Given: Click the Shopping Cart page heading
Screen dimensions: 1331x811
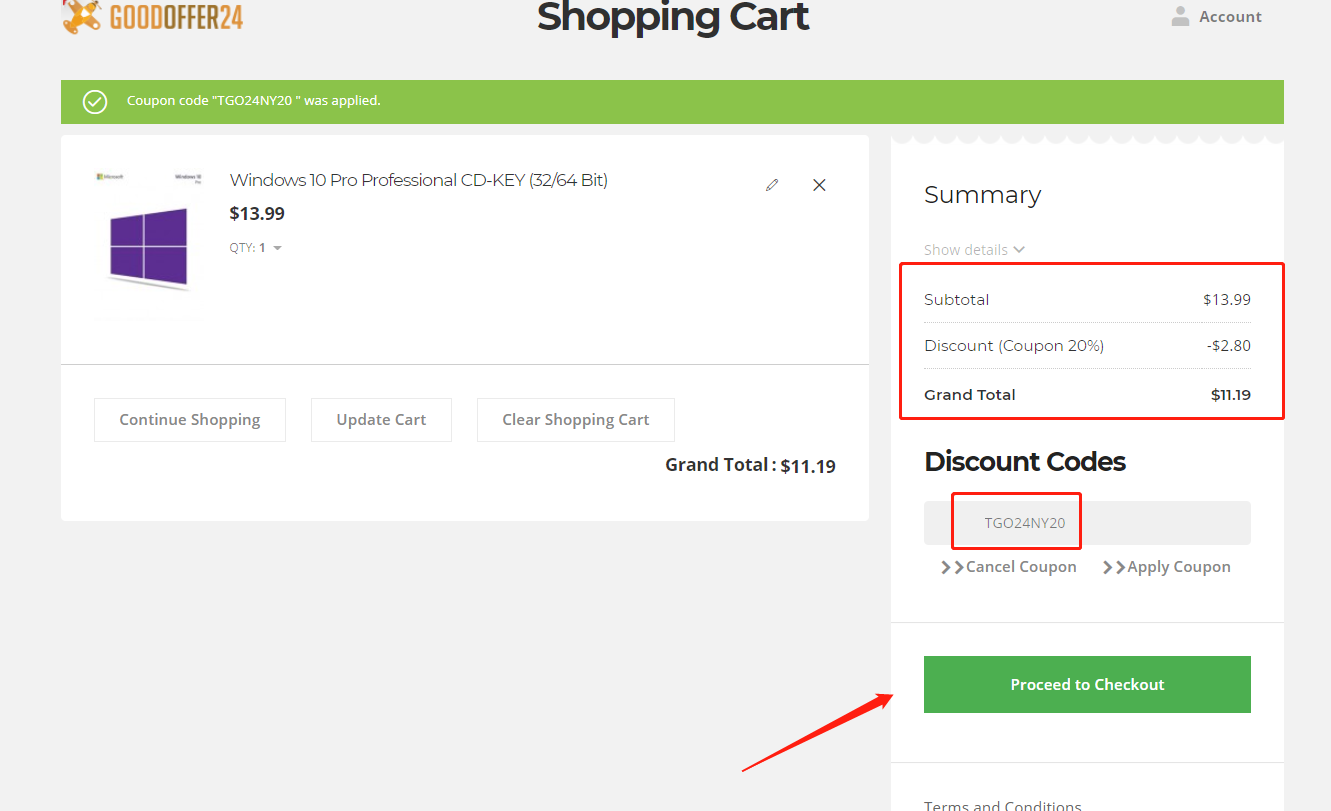Looking at the screenshot, I should [x=673, y=17].
